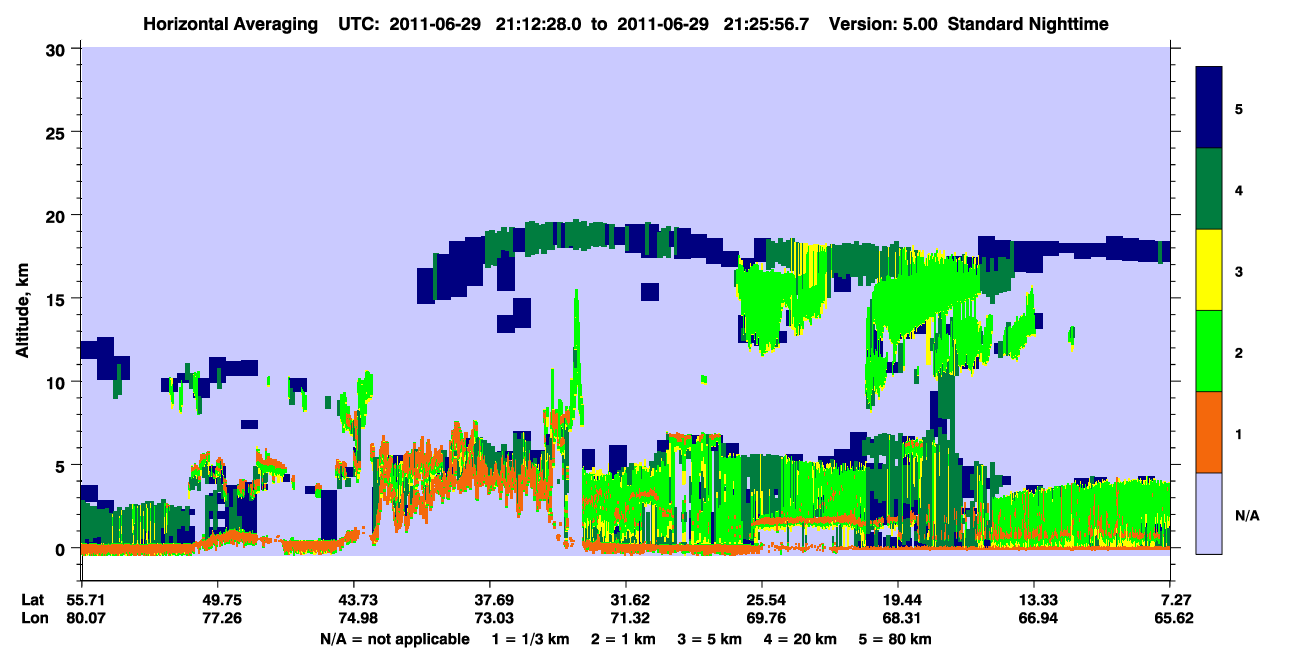Image resolution: width=1300 pixels, height=667 pixels.
Task: Click the orange level 1 legend swatch
Action: pyautogui.click(x=1209, y=432)
